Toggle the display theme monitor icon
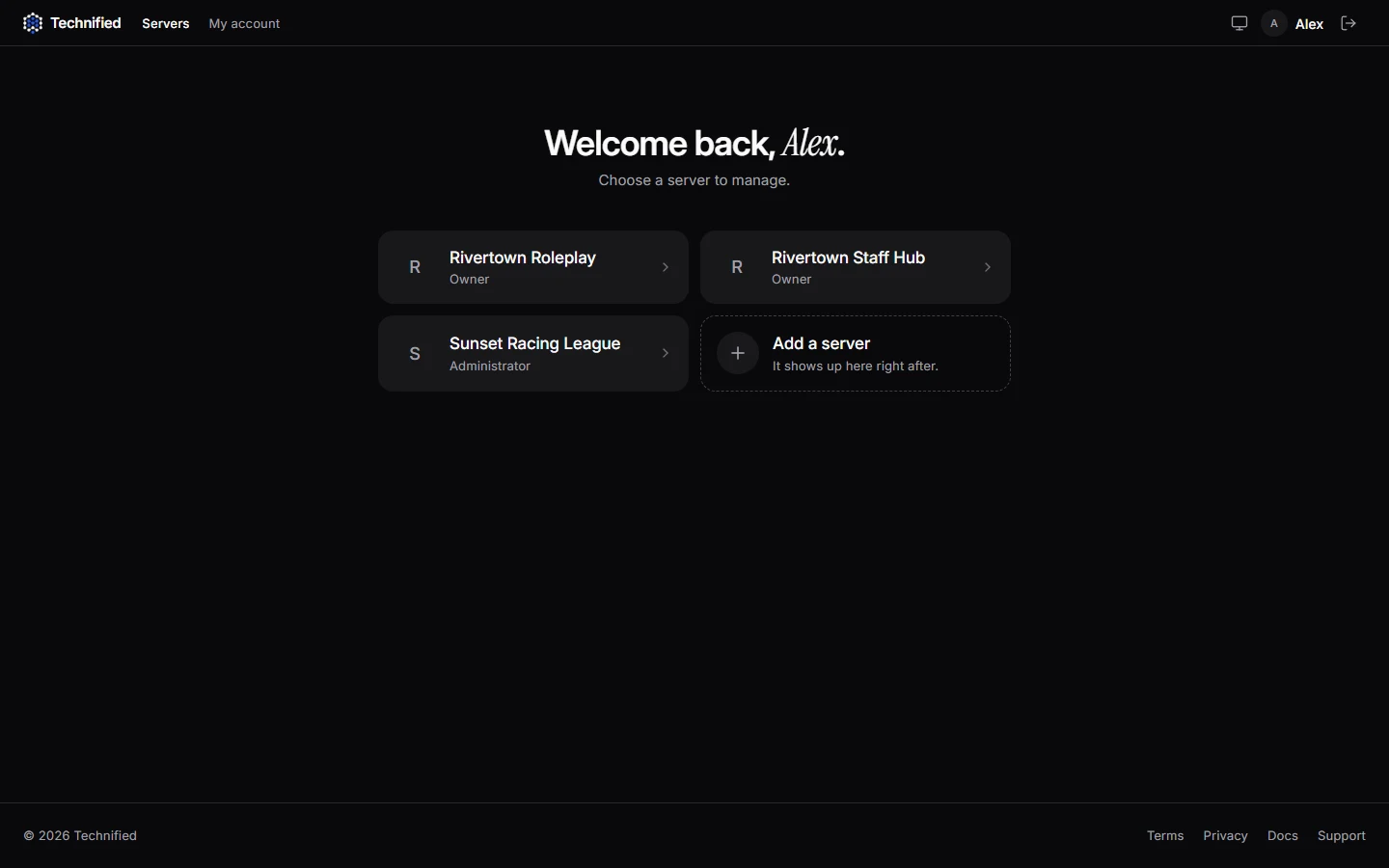Image resolution: width=1389 pixels, height=868 pixels. pos(1239,23)
